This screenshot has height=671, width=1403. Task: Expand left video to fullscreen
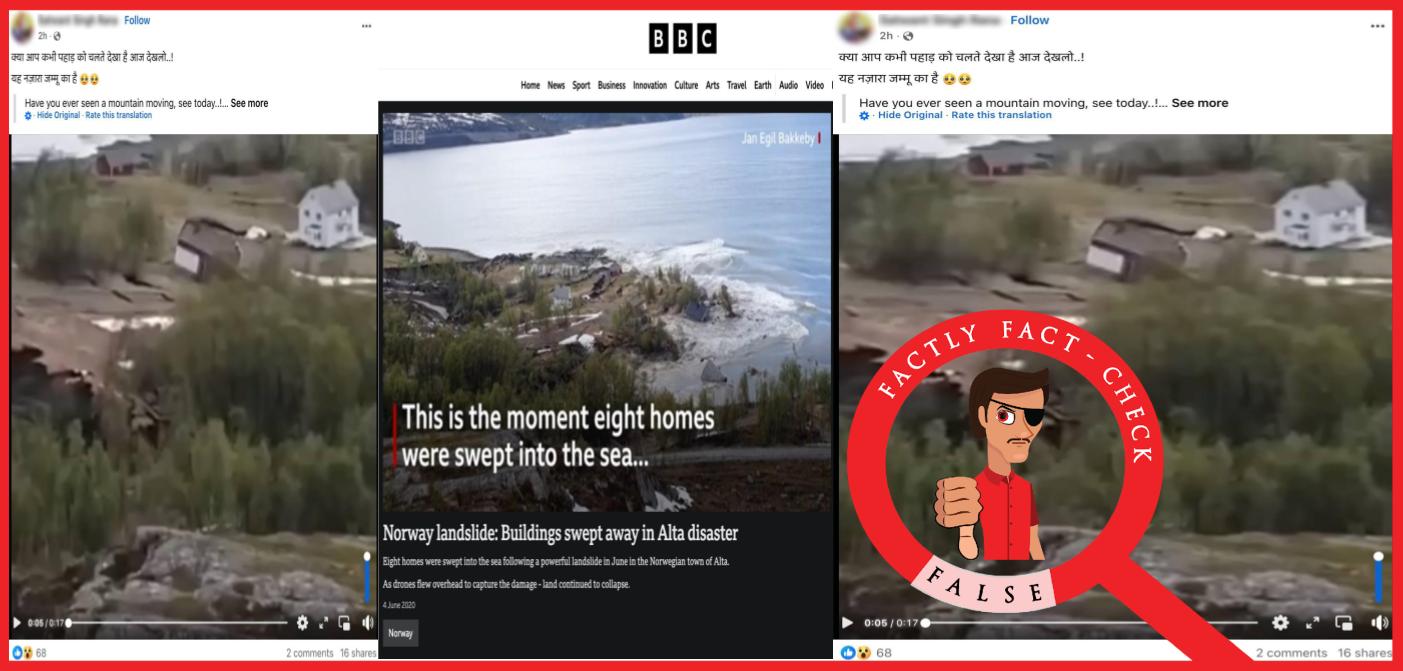coord(324,623)
